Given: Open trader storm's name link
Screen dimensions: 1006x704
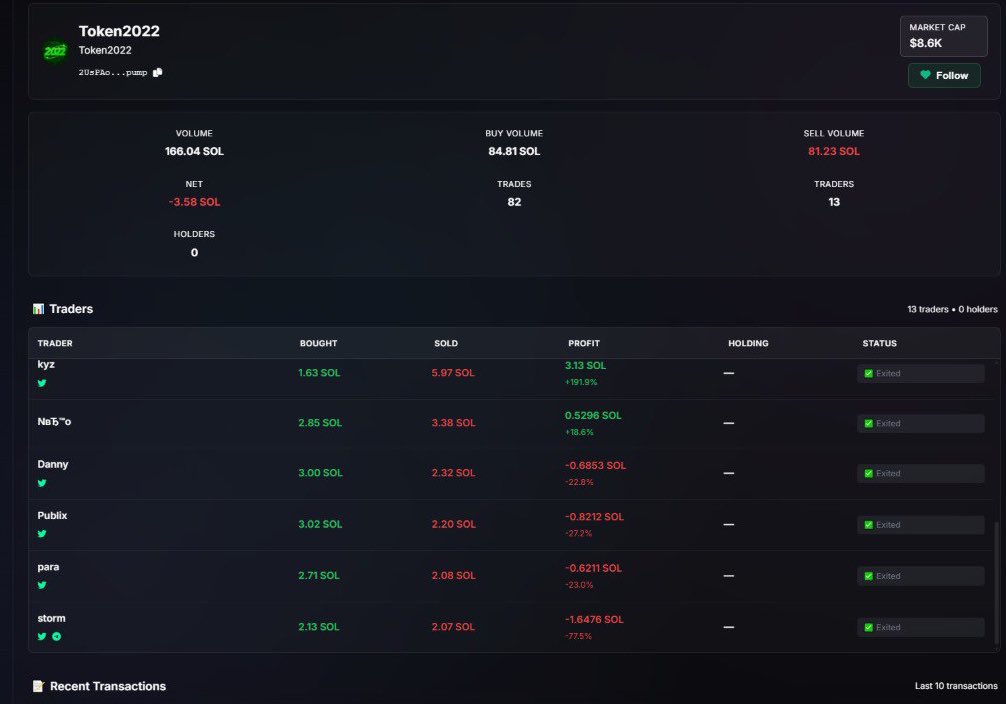Looking at the screenshot, I should 51,618.
